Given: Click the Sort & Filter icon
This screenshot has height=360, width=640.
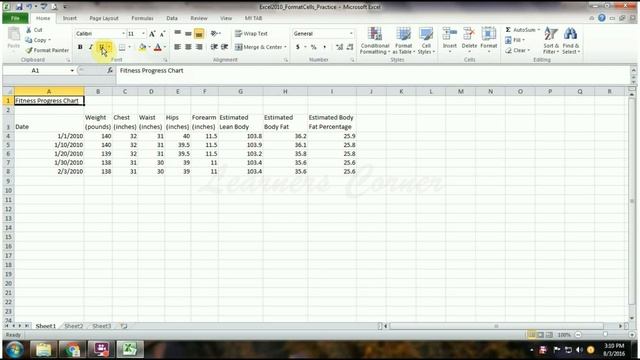Looking at the screenshot, I should tap(551, 34).
